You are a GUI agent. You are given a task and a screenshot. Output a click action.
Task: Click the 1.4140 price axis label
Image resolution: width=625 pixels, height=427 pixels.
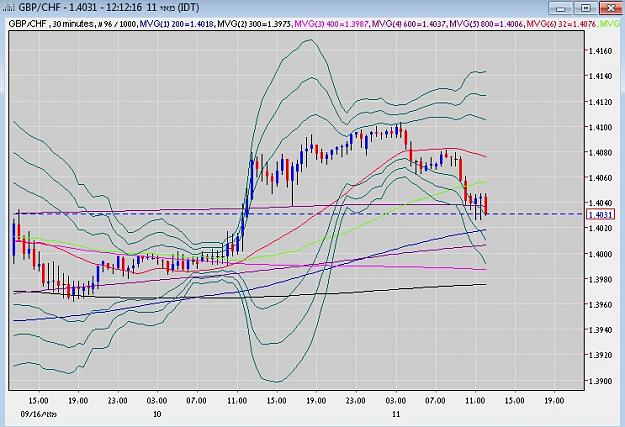click(x=600, y=76)
